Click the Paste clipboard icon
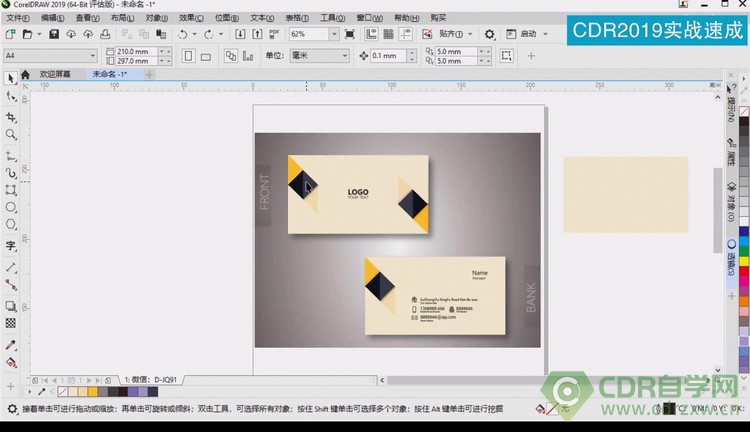 pyautogui.click(x=161, y=34)
